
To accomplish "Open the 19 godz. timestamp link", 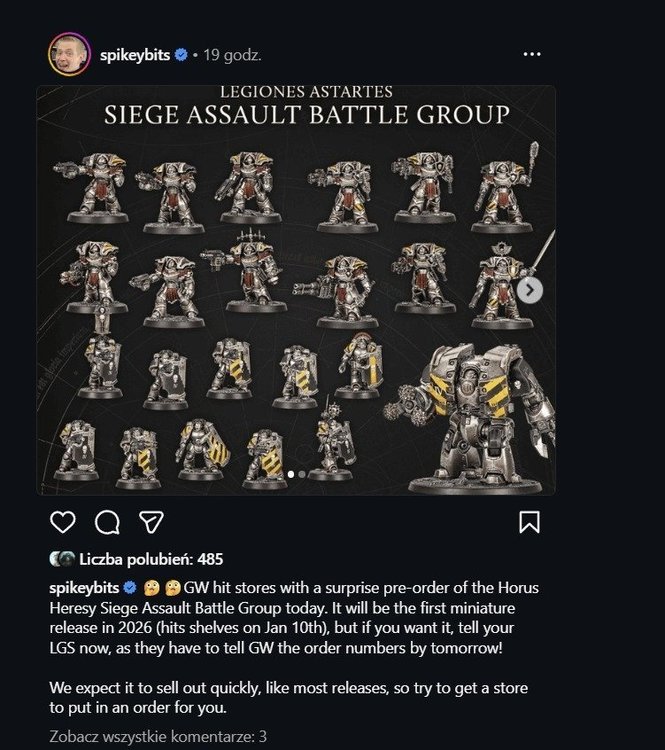I will pyautogui.click(x=233, y=55).
